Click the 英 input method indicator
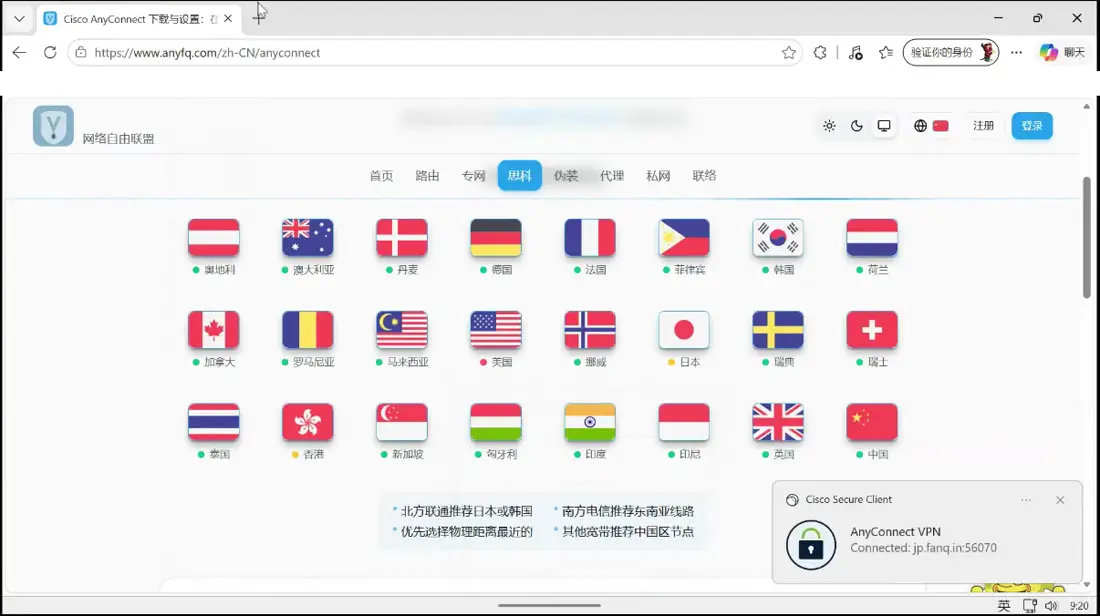The height and width of the screenshot is (616, 1100). (x=1004, y=605)
